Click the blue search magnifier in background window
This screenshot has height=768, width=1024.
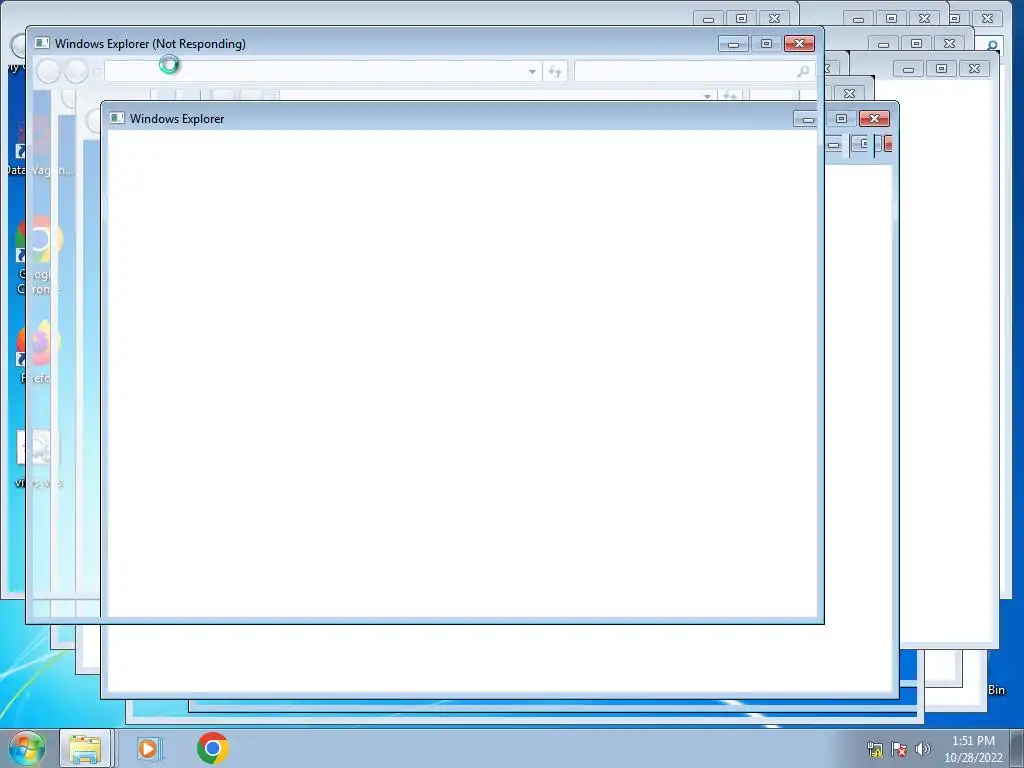[992, 45]
